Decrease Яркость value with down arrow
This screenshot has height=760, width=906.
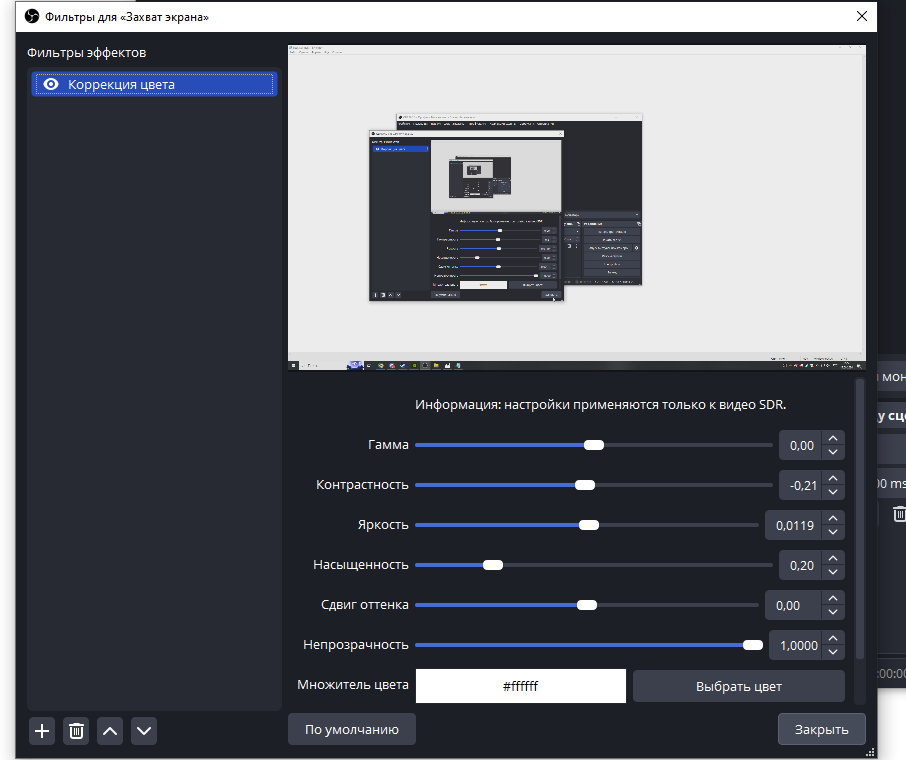[x=833, y=532]
